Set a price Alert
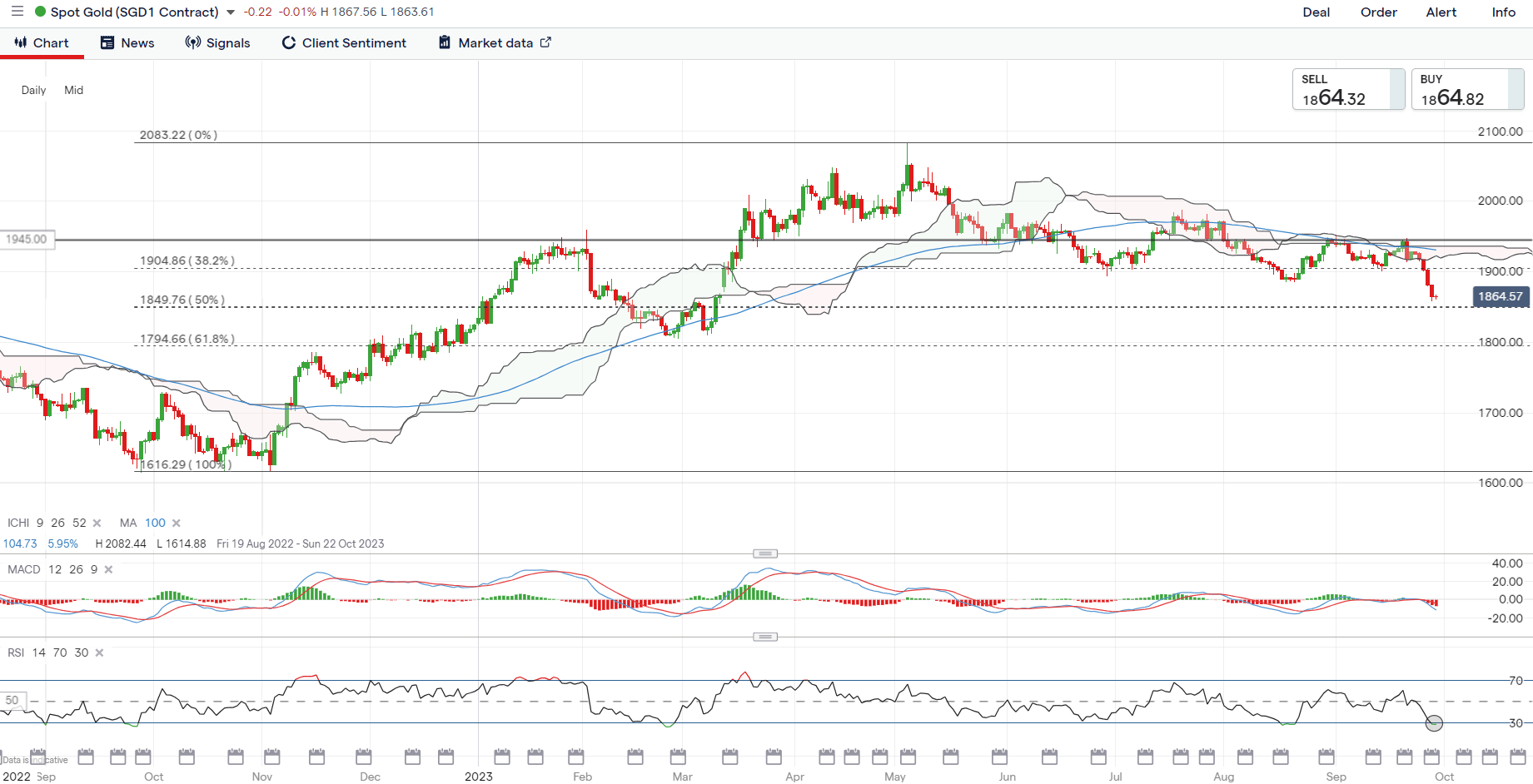Image resolution: width=1533 pixels, height=784 pixels. point(1441,12)
